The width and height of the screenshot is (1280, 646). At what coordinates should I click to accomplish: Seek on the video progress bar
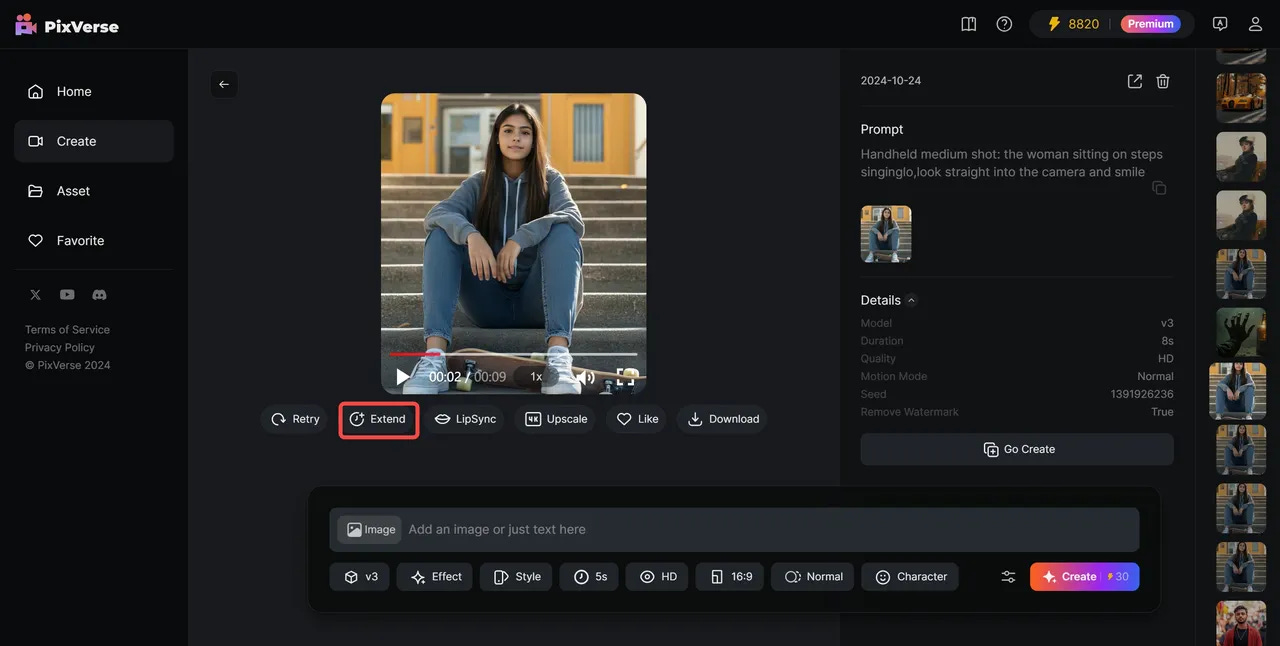pos(513,354)
